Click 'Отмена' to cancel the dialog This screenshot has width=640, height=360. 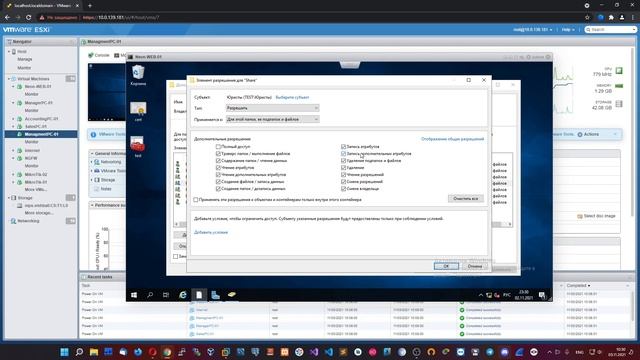click(475, 266)
